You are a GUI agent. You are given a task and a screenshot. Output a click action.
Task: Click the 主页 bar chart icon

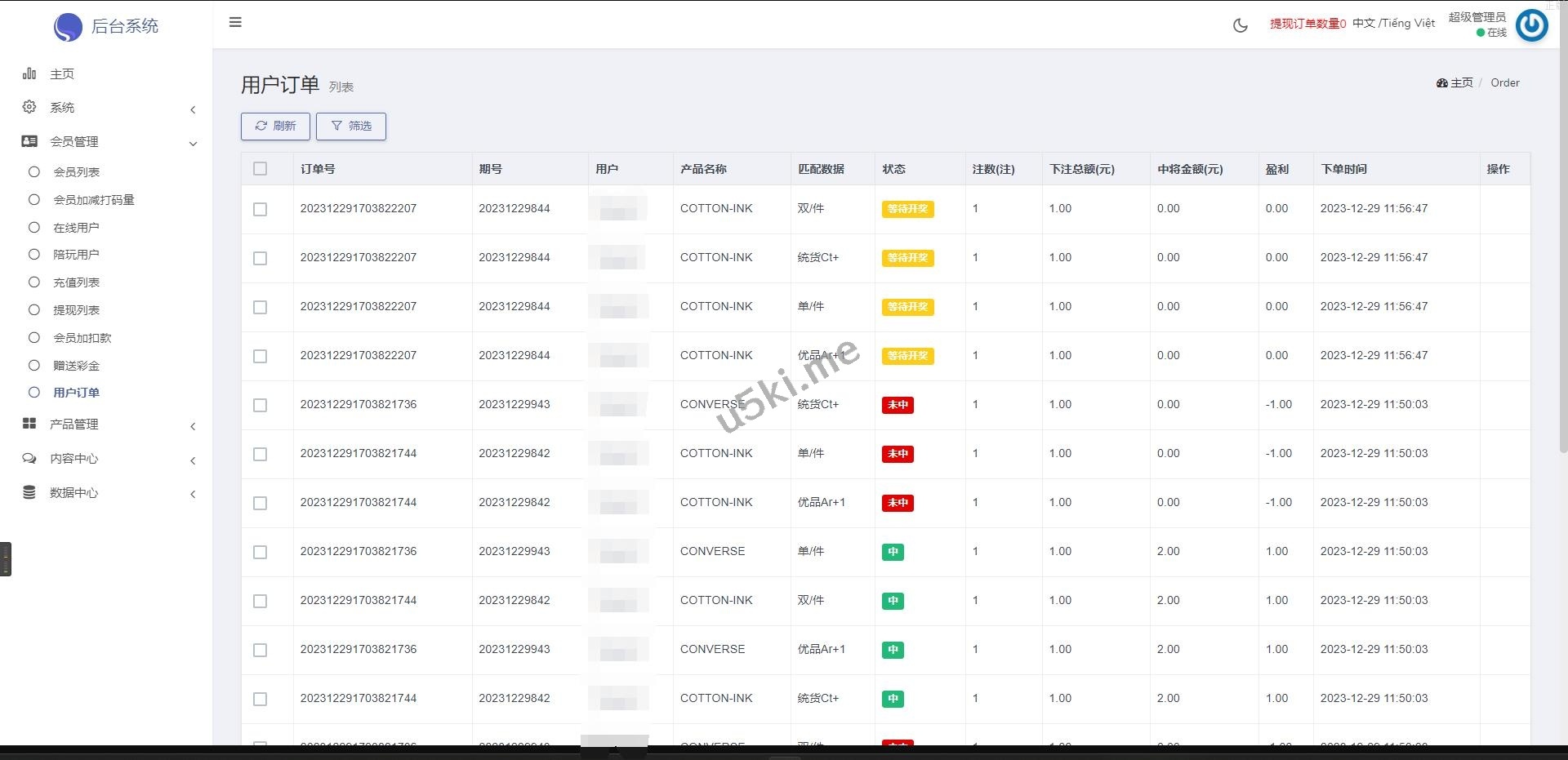pos(29,73)
